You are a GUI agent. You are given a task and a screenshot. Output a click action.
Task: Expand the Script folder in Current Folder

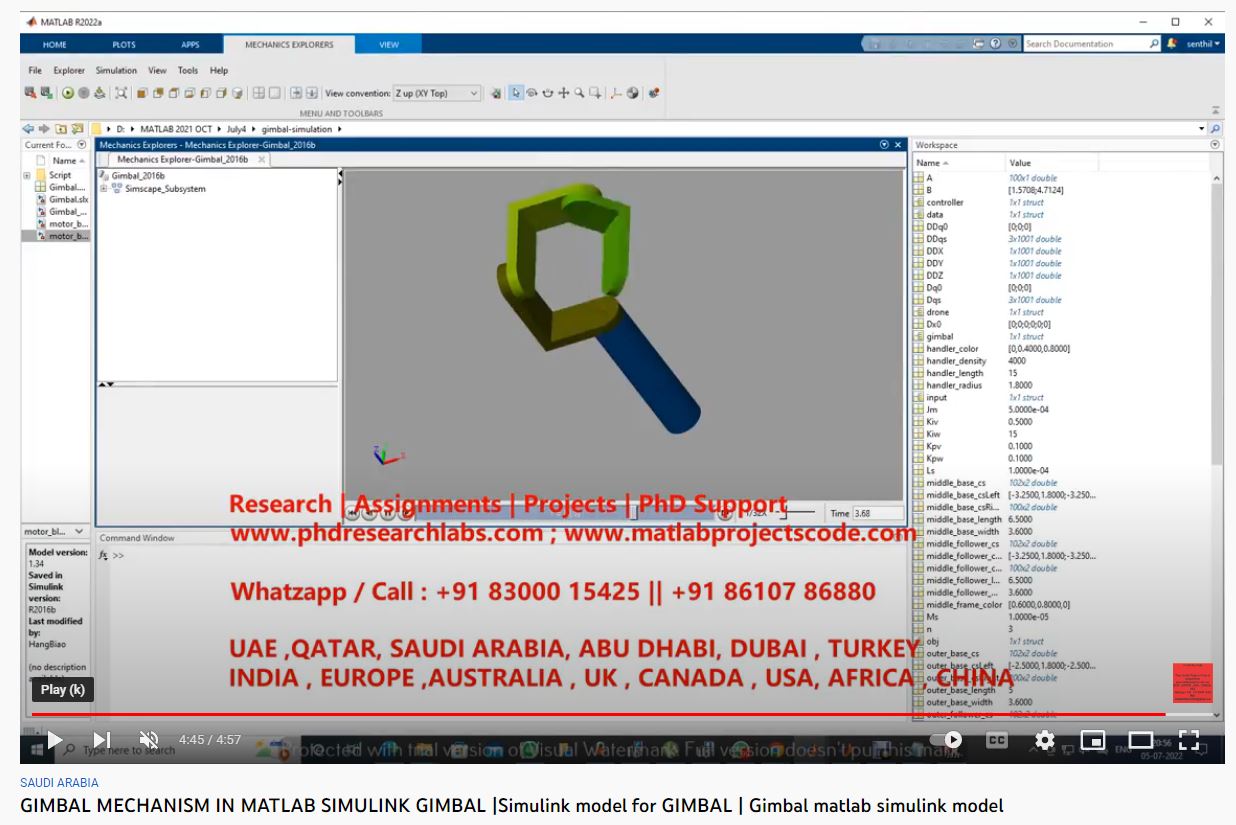click(27, 175)
